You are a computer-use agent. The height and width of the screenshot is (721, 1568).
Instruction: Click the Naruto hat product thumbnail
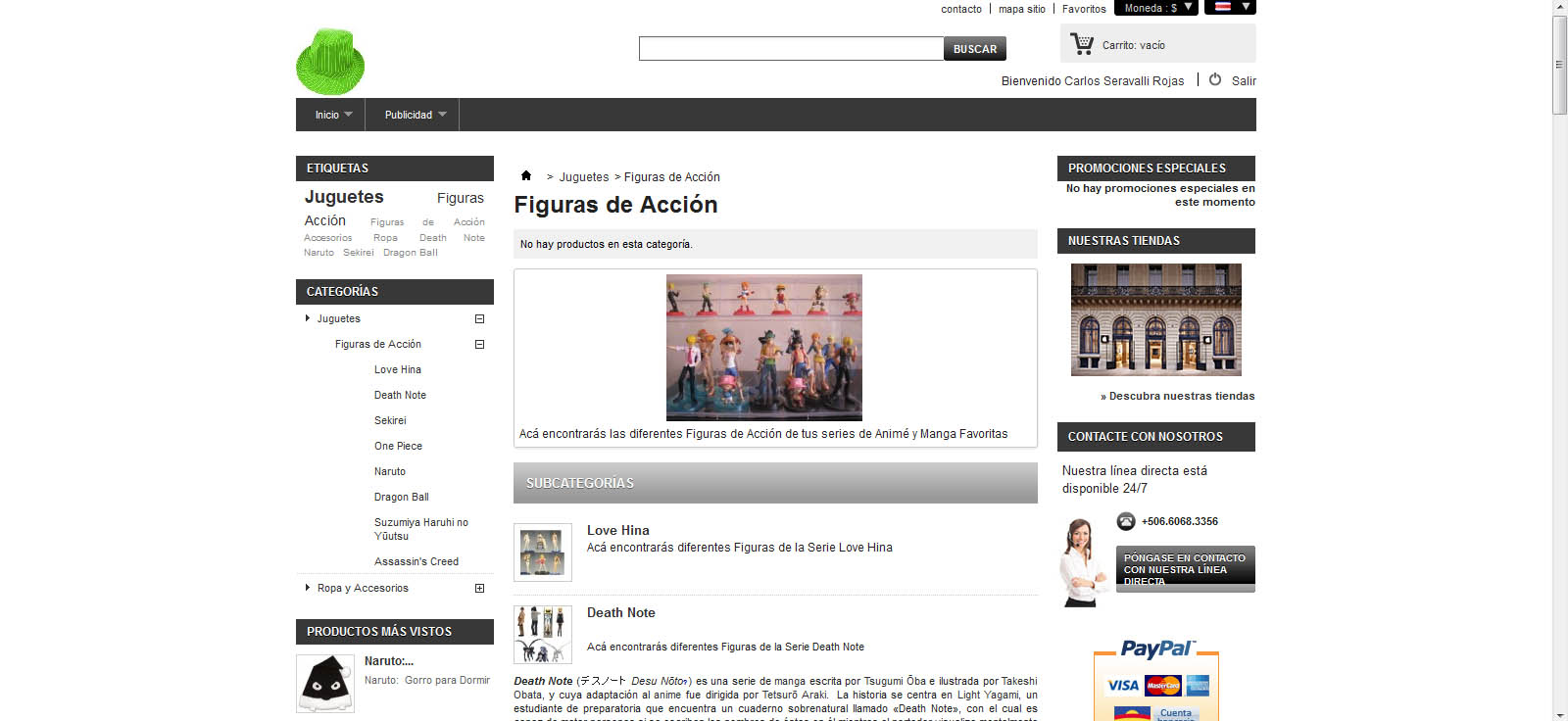click(x=325, y=683)
